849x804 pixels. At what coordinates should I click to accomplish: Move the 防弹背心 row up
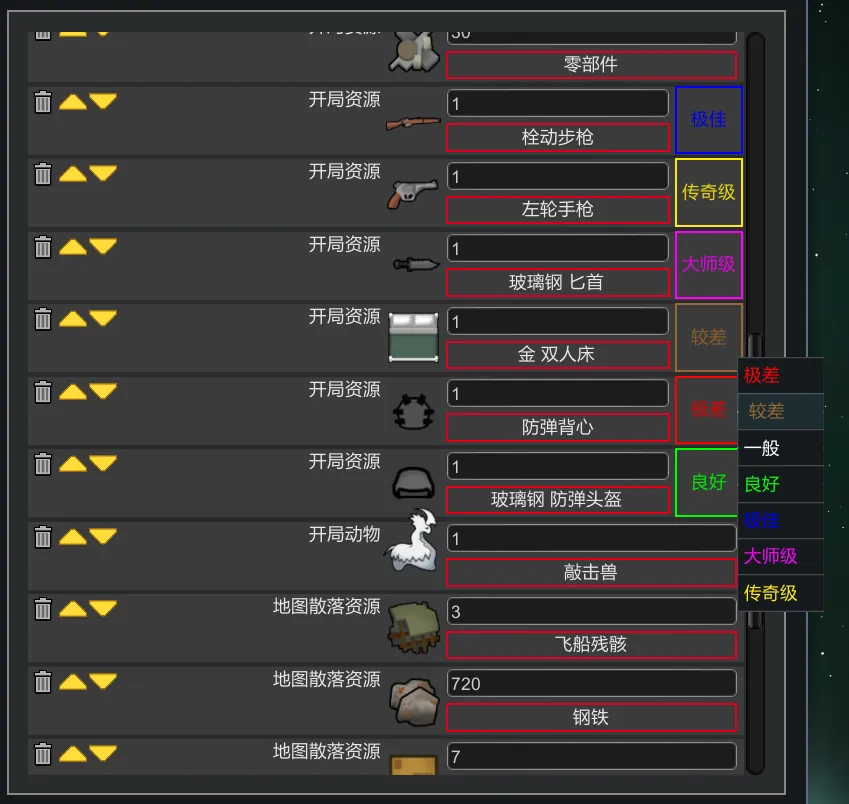pos(73,391)
